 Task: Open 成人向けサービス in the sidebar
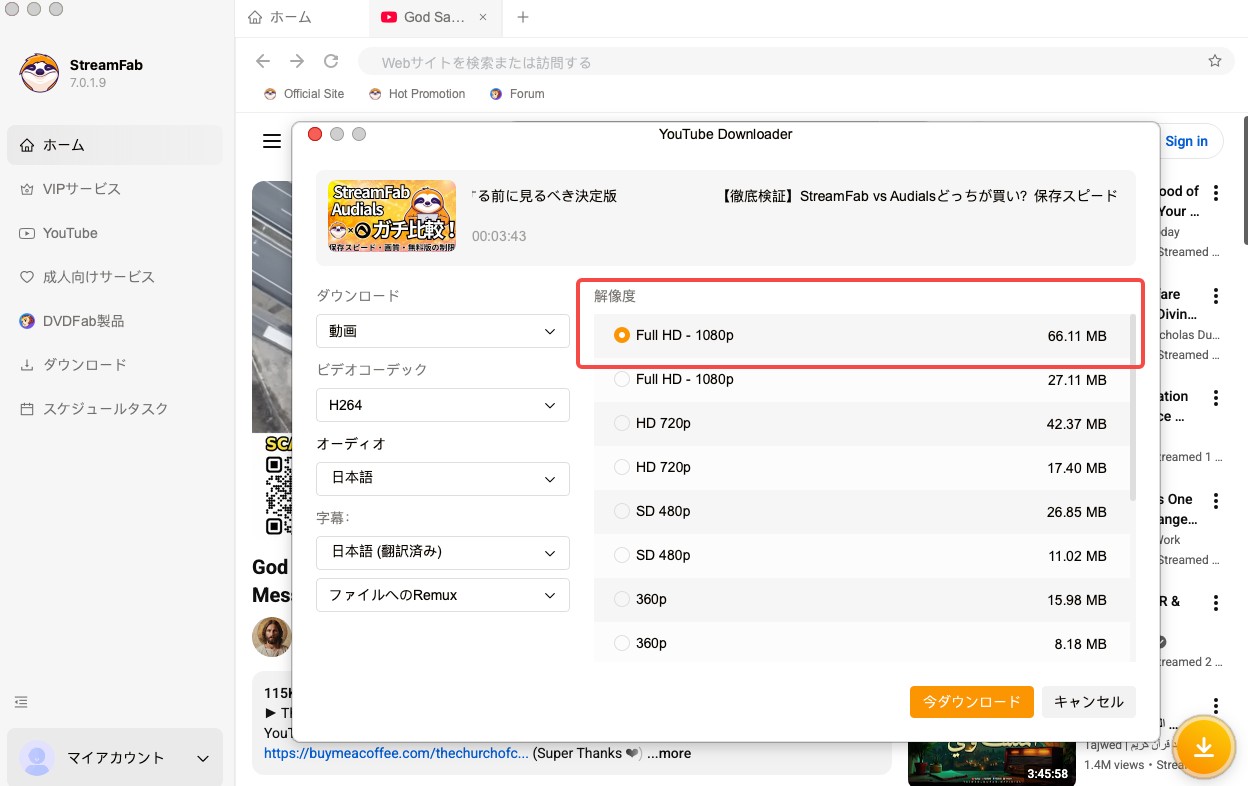point(115,277)
